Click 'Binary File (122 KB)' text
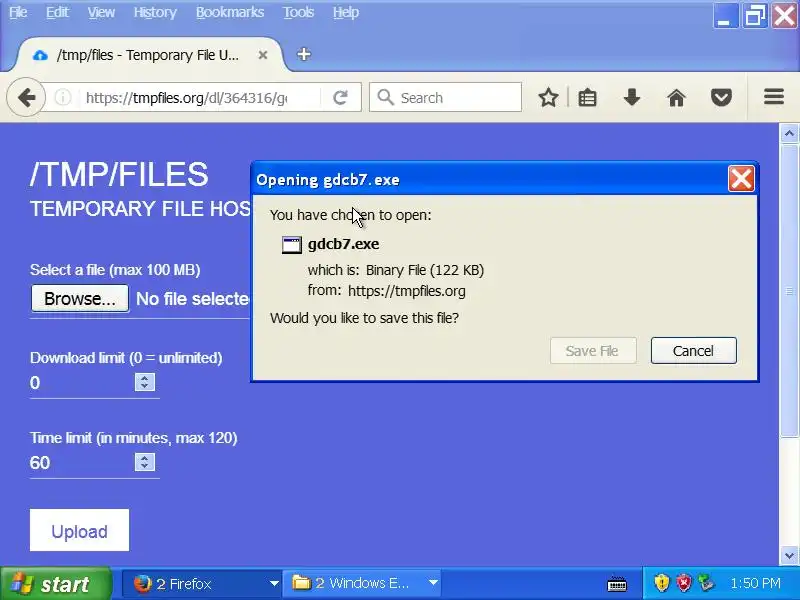This screenshot has width=800, height=600. click(x=424, y=270)
